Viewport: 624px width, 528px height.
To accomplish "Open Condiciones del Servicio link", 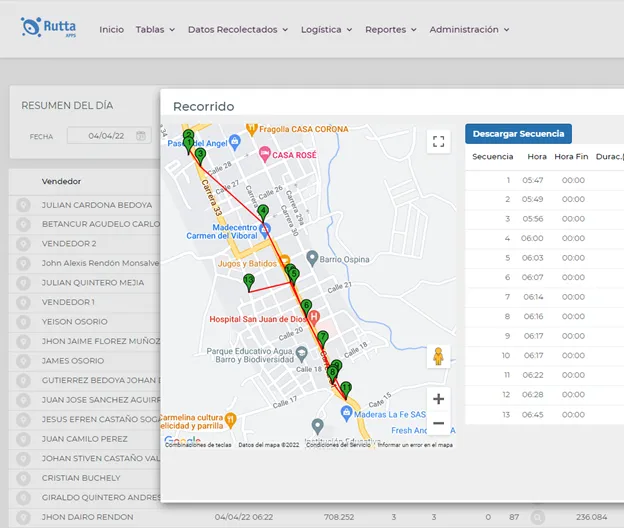I will (x=338, y=445).
